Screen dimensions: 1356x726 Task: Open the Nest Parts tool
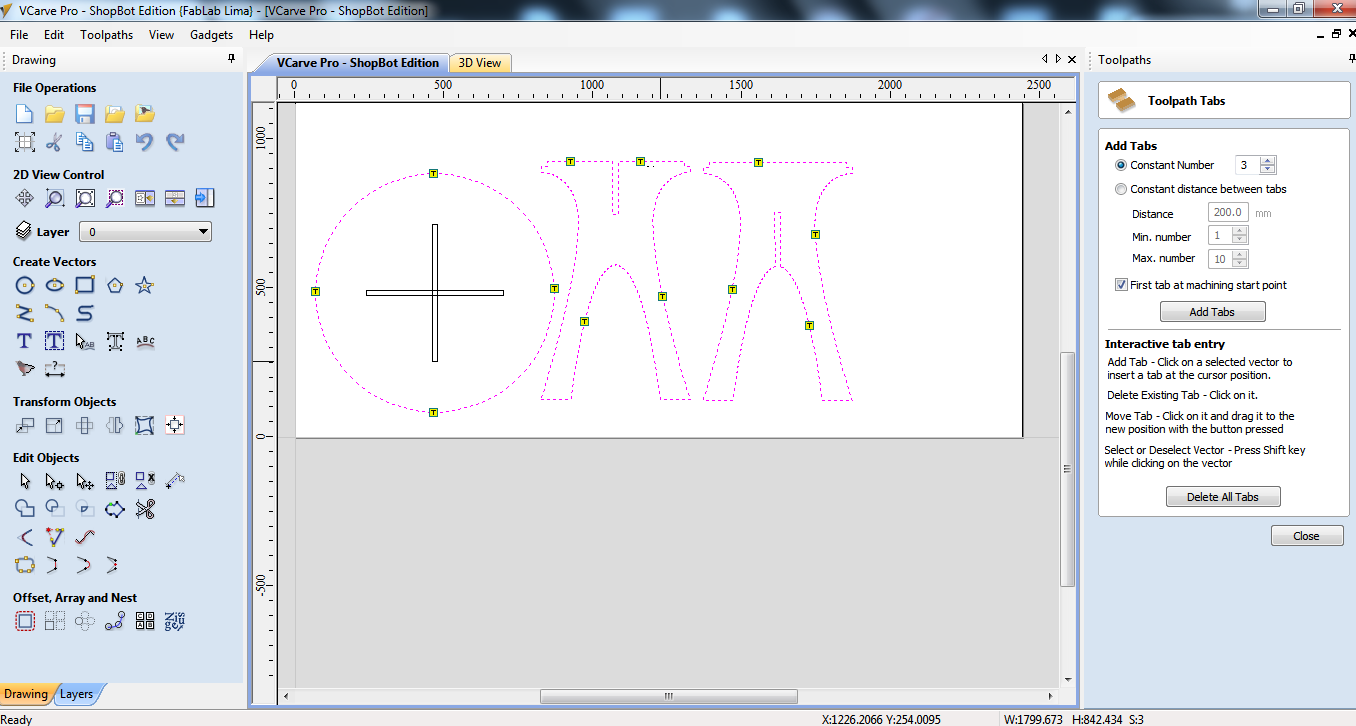(x=175, y=622)
